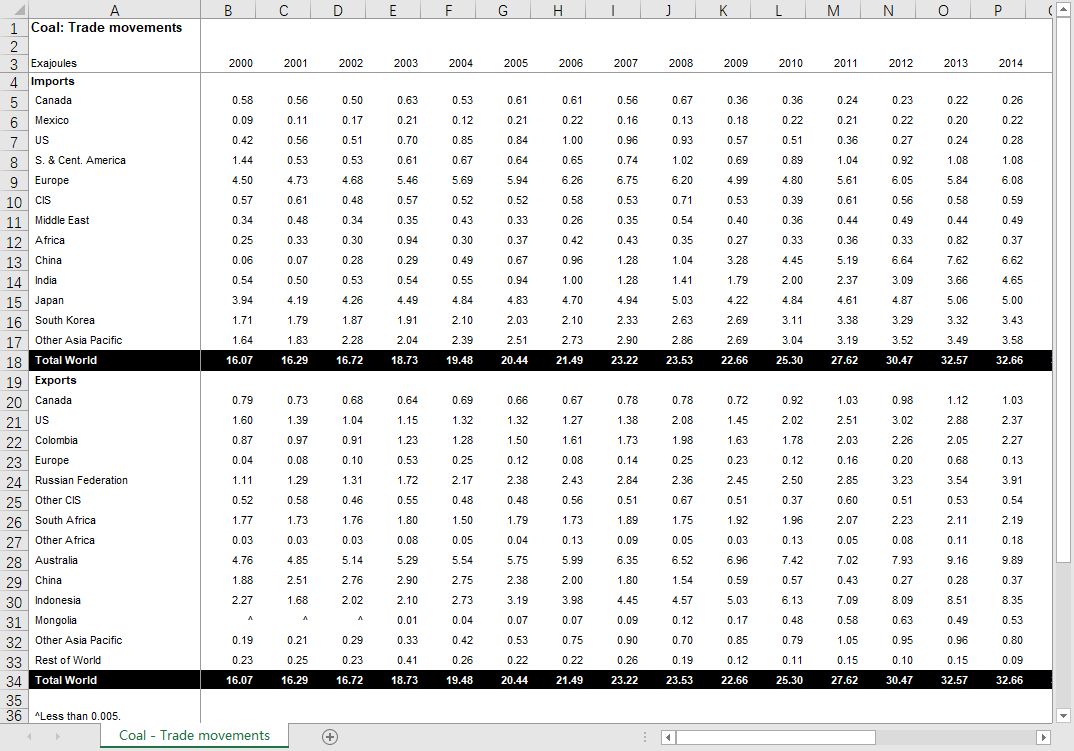Screen dimensions: 1074x751
Task: Click 'Mexico' row label
Action: 52,120
